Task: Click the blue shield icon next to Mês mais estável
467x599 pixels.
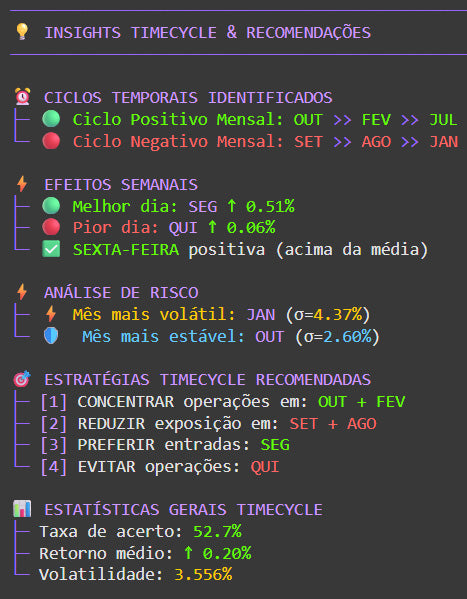Action: [51, 336]
